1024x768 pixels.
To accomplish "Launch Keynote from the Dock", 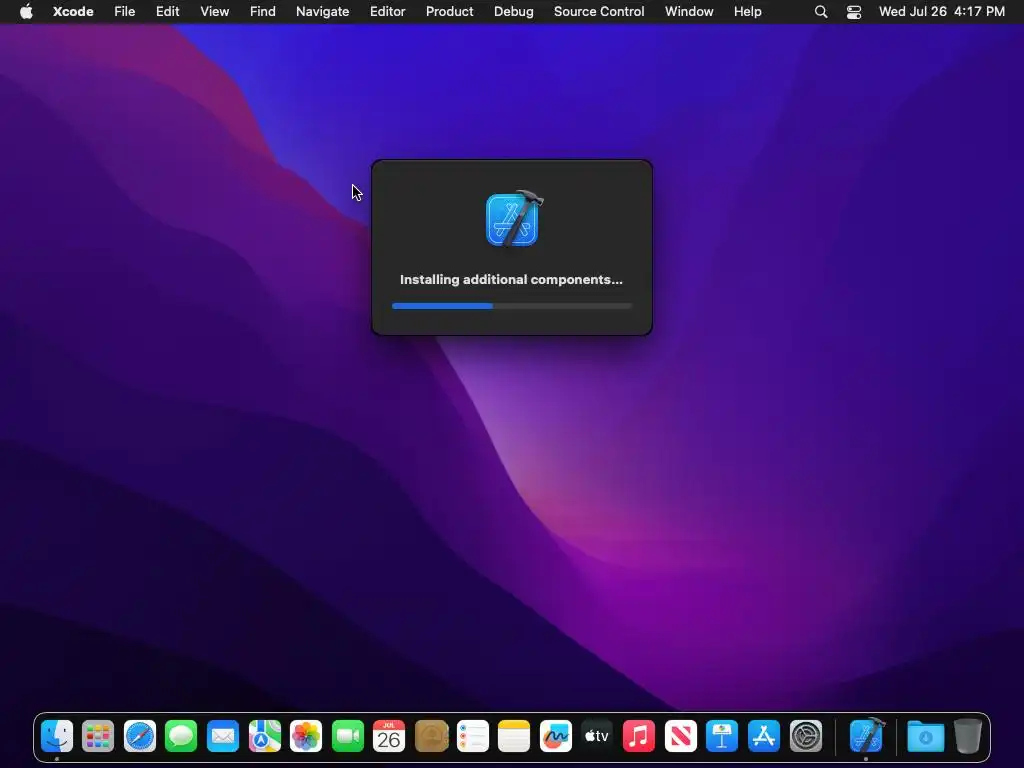I will pos(722,736).
